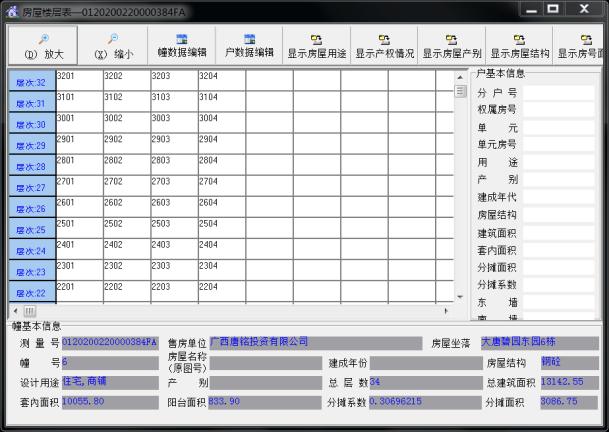Click 显示房屋产别 toolbar button
The image size is (609, 432).
452,45
